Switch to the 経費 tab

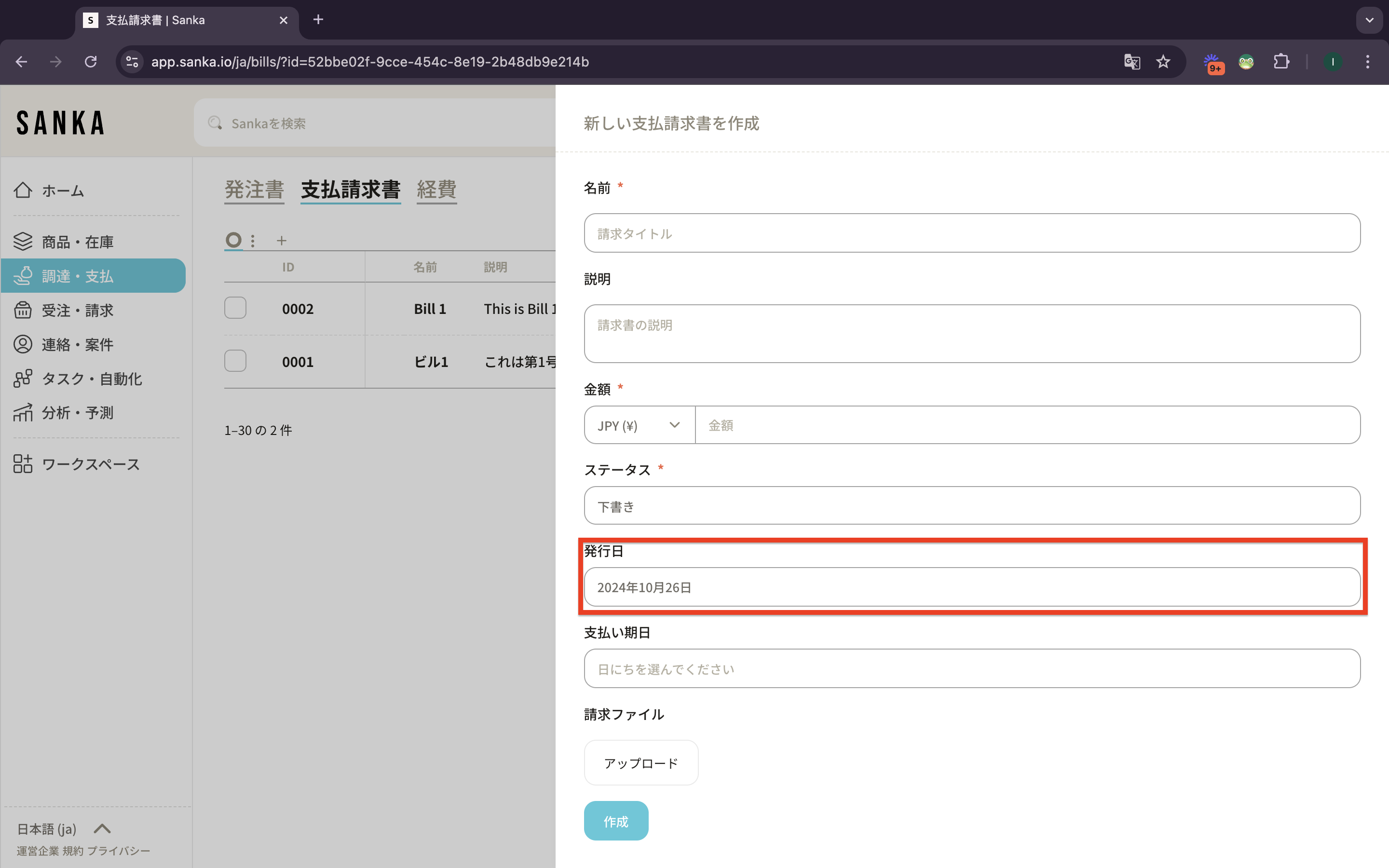coord(436,190)
